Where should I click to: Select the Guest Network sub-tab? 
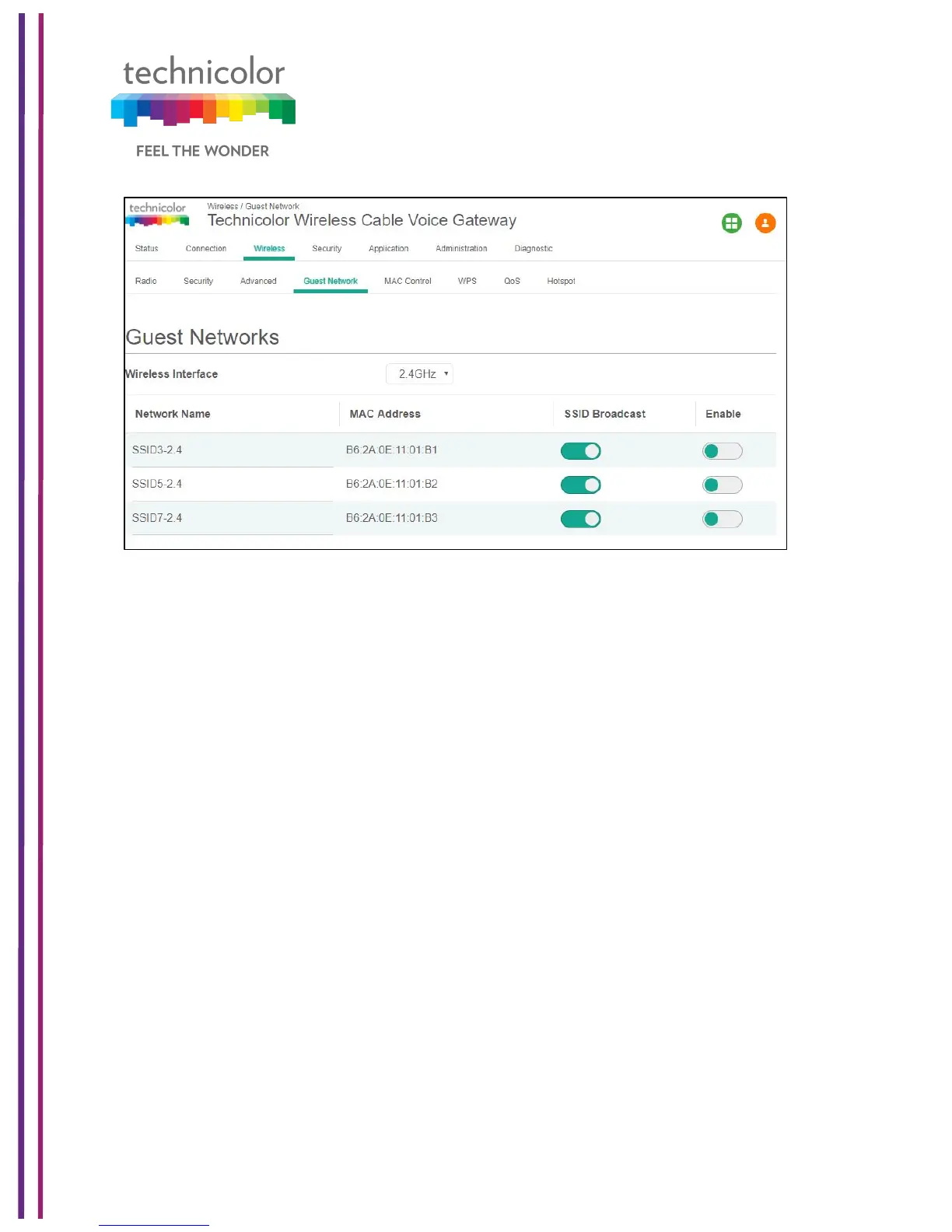[x=331, y=282]
